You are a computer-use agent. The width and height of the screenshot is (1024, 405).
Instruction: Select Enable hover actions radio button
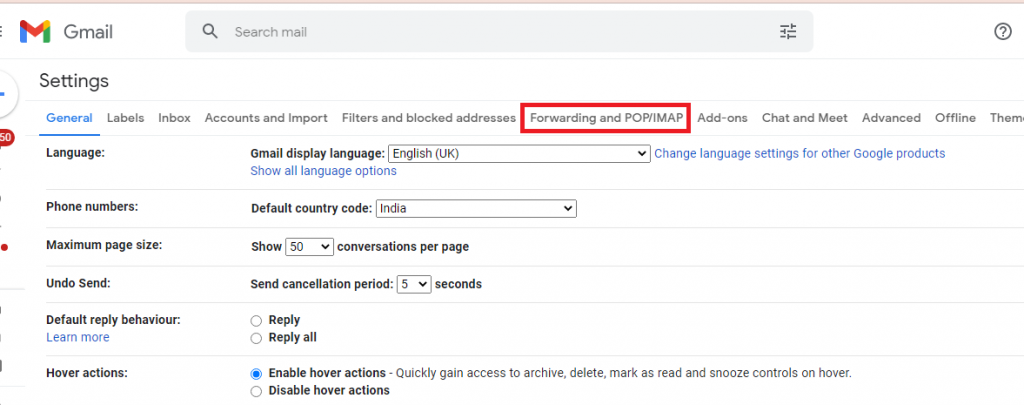click(x=256, y=374)
